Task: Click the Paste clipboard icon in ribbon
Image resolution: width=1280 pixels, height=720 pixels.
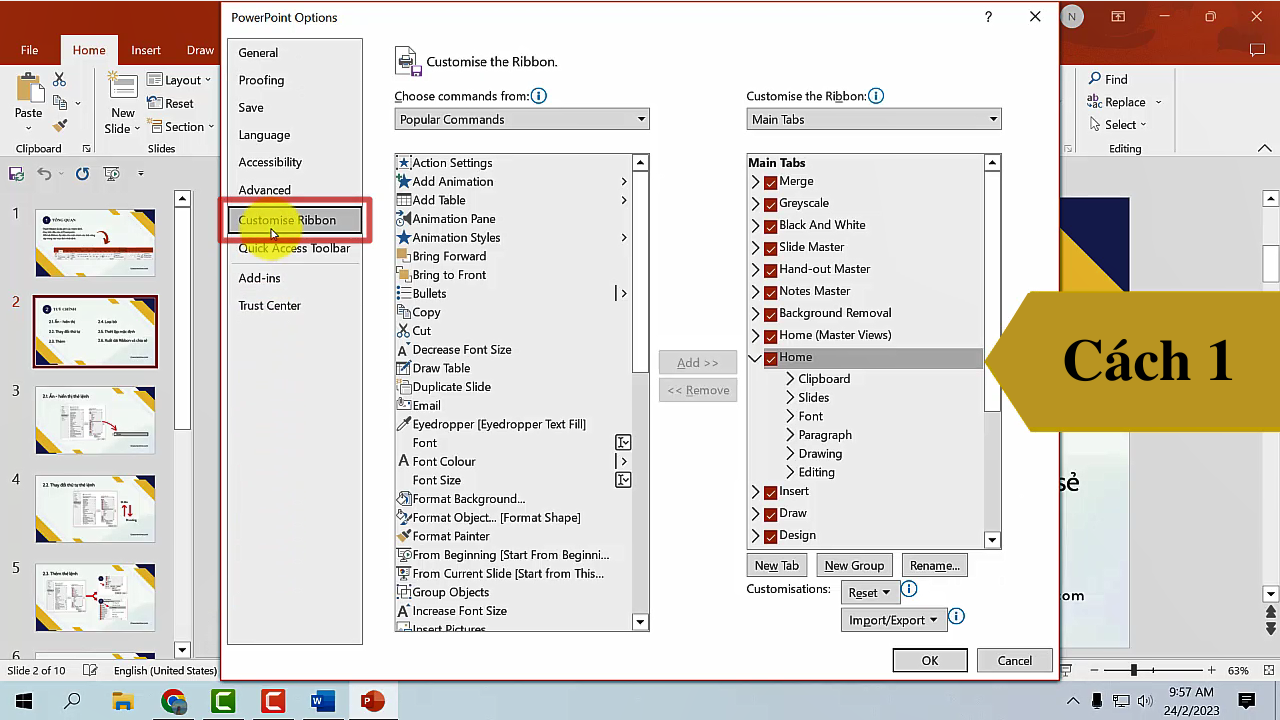Action: click(28, 87)
